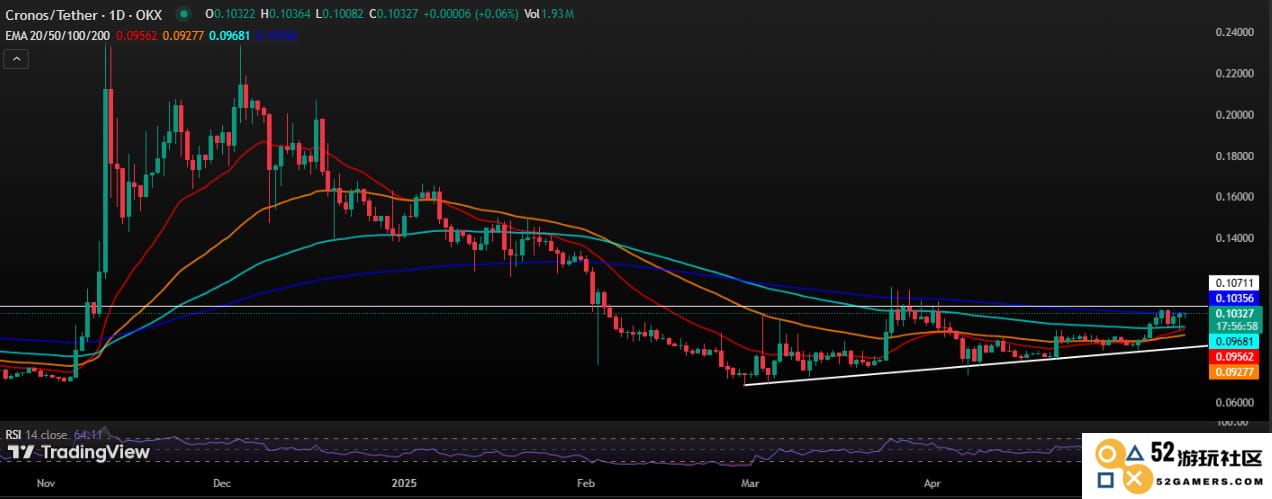The width and height of the screenshot is (1272, 499).
Task: Click the open price value 0.10322
Action: coord(233,14)
